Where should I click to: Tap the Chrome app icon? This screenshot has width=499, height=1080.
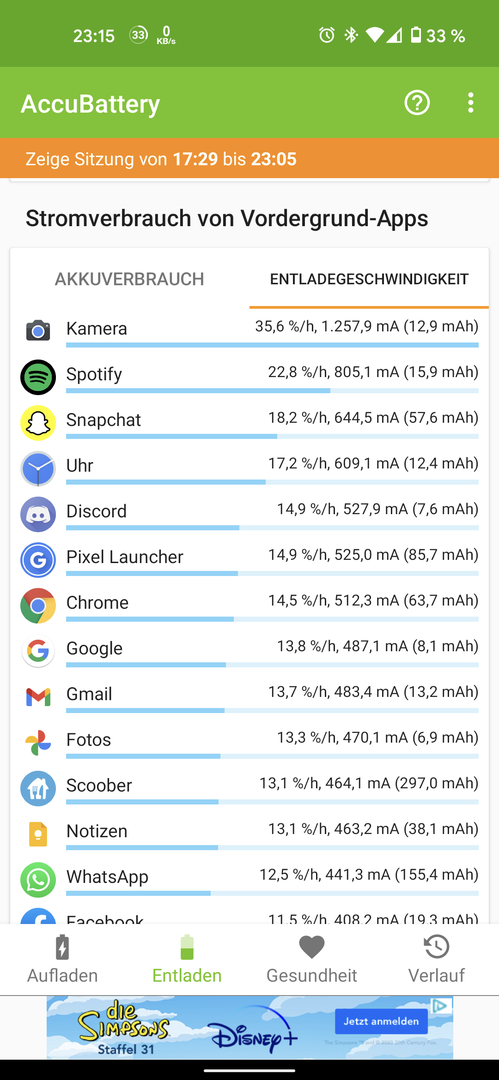coord(38,605)
